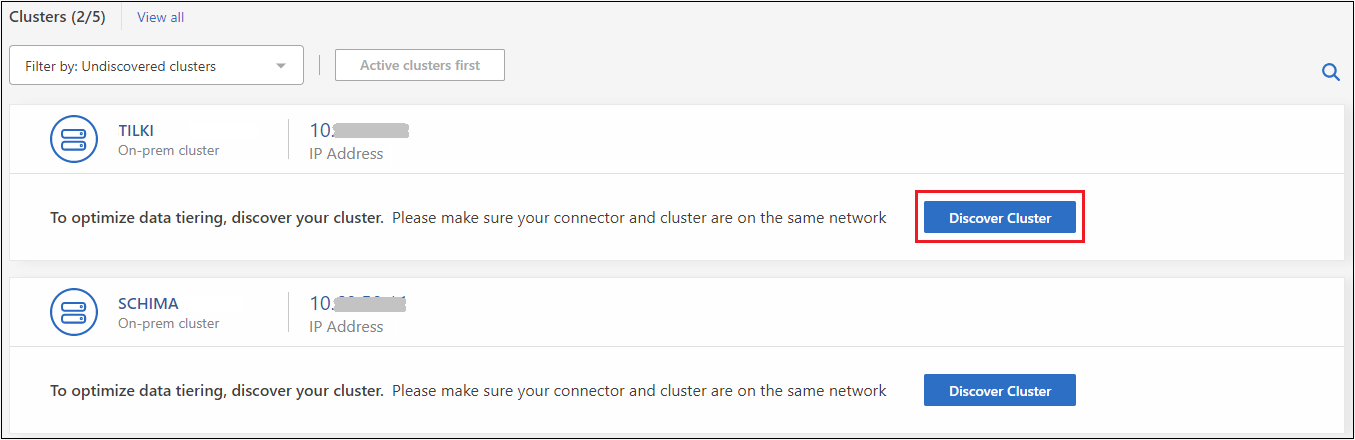Click the IP Address label under SCHIMA
Viewport: 1355px width, 440px height.
pyautogui.click(x=346, y=327)
